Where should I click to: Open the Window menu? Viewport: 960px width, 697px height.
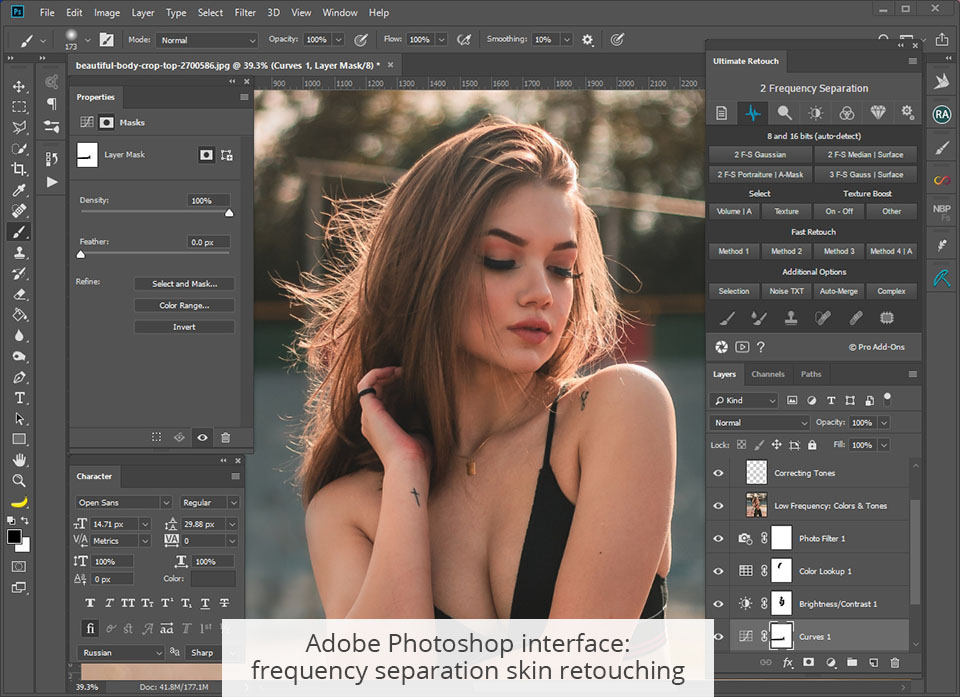point(340,12)
